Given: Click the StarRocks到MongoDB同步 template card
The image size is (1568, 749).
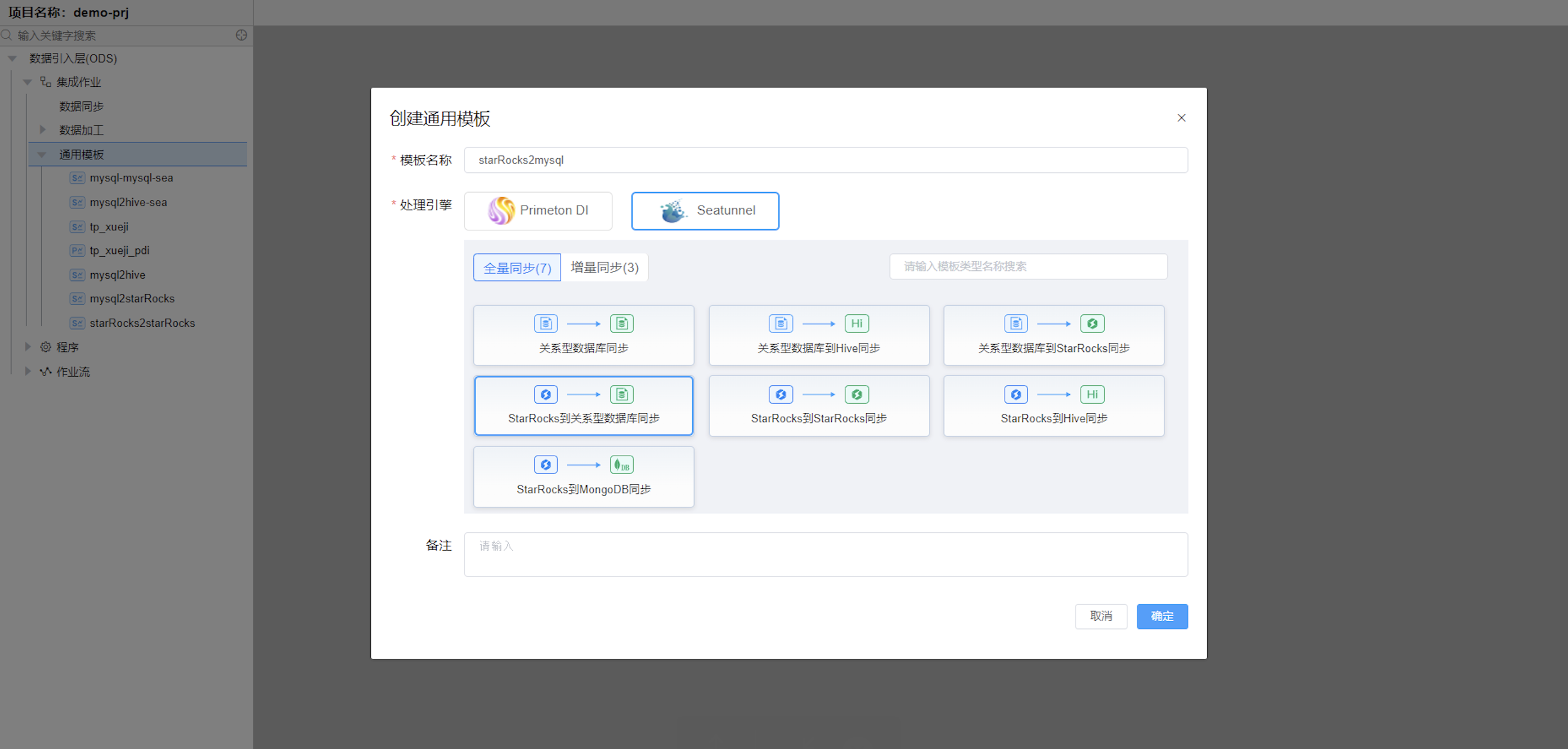Looking at the screenshot, I should pos(583,476).
